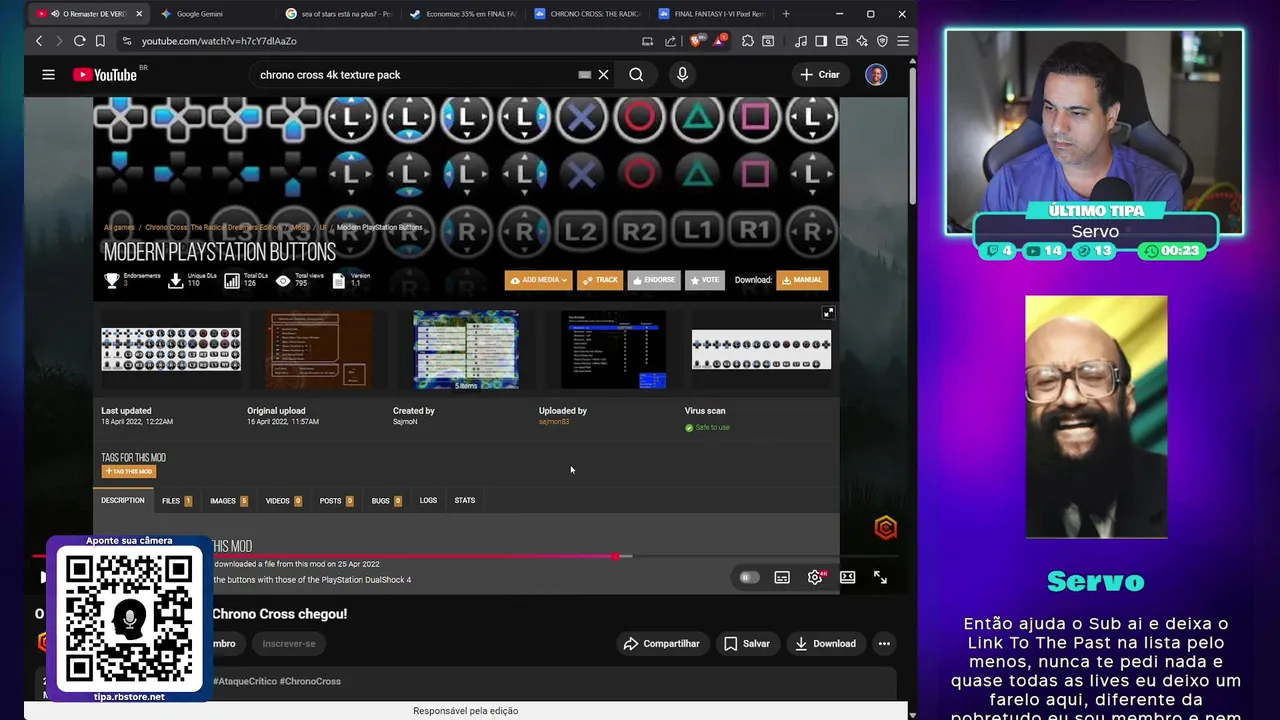Switch to the Economize 35% Steam tab
Screen dimensions: 1280x720
pos(464,14)
